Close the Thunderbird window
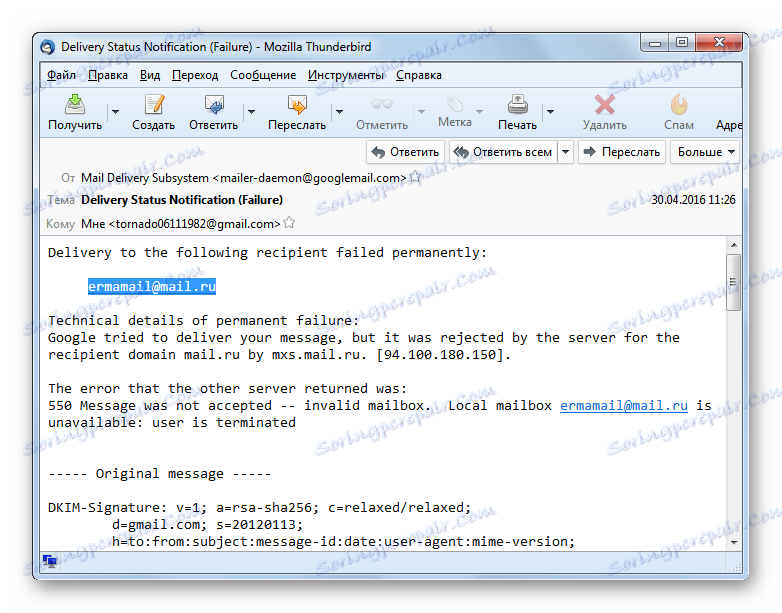The image size is (782, 613). click(719, 43)
